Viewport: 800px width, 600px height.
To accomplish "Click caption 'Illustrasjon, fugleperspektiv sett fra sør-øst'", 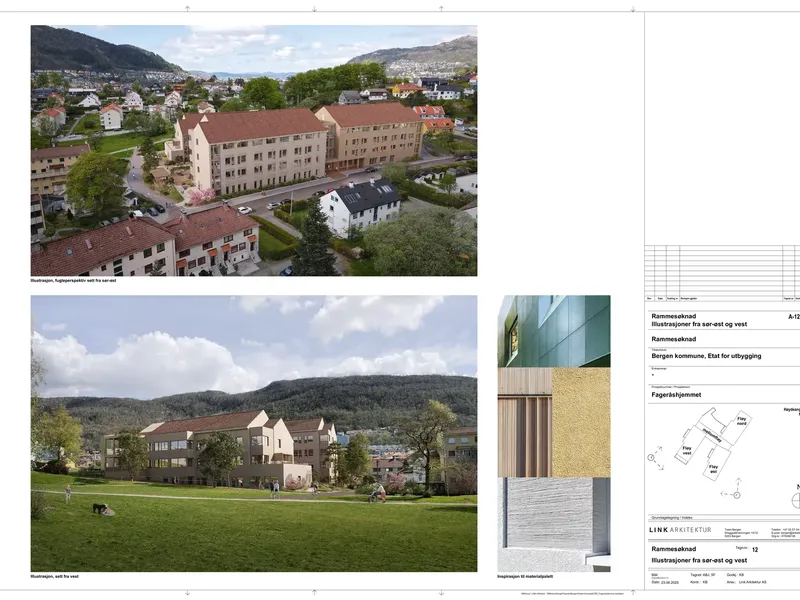I will pos(73,281).
